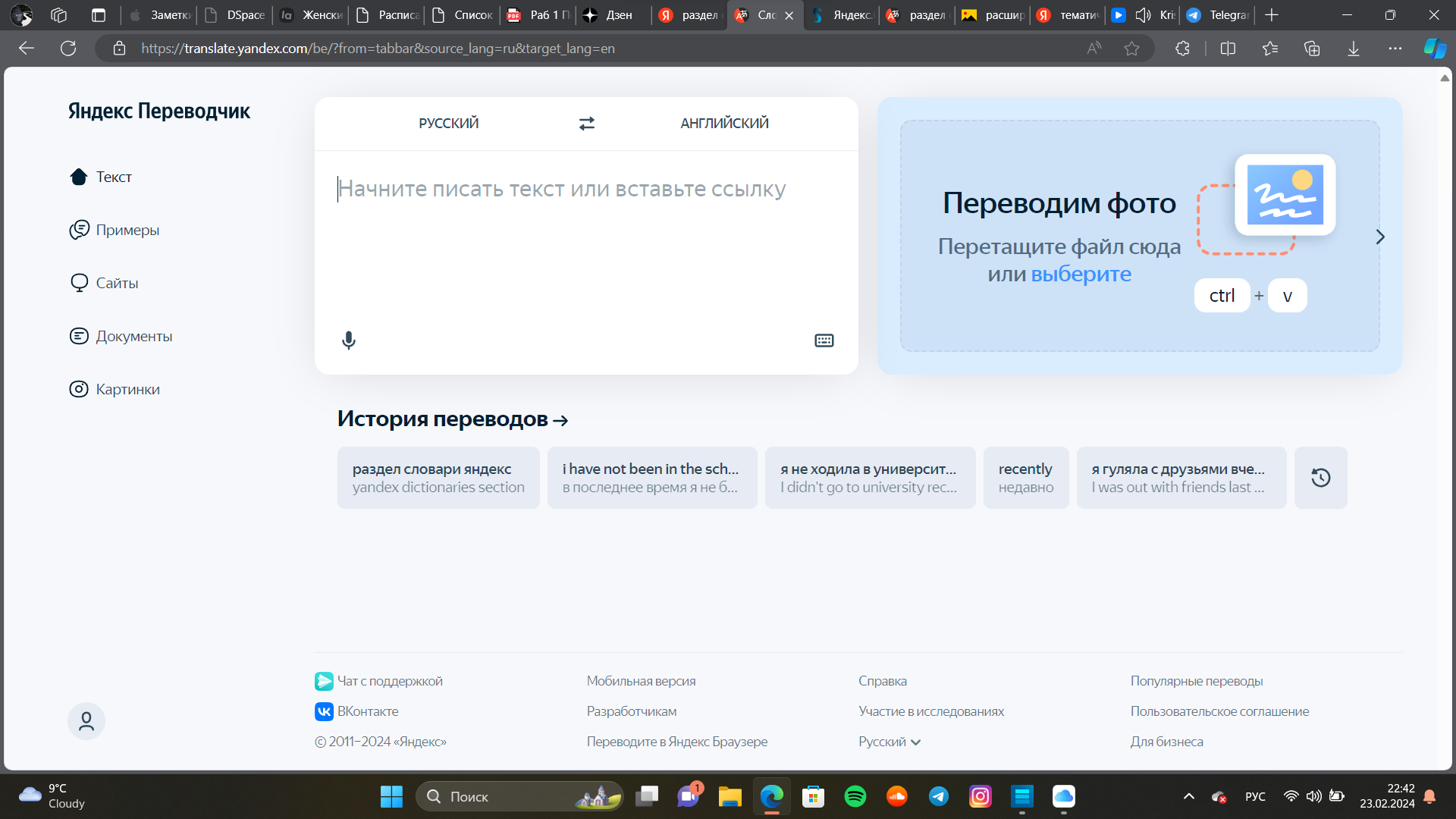The width and height of the screenshot is (1456, 819).
Task: Open the Картинки section
Action: (115, 389)
